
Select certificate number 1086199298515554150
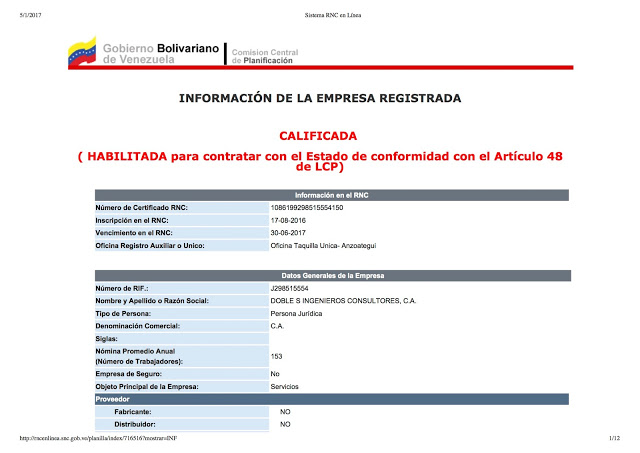click(307, 208)
